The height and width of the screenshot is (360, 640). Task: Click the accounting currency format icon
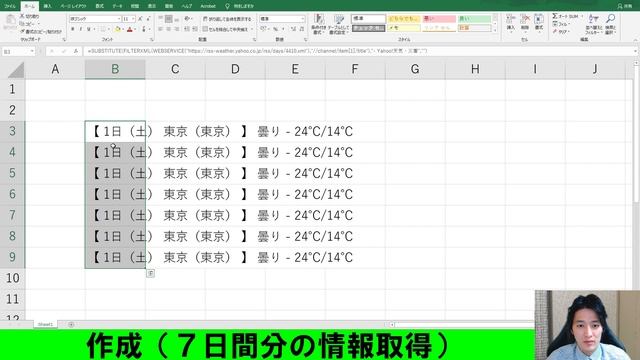tap(263, 29)
